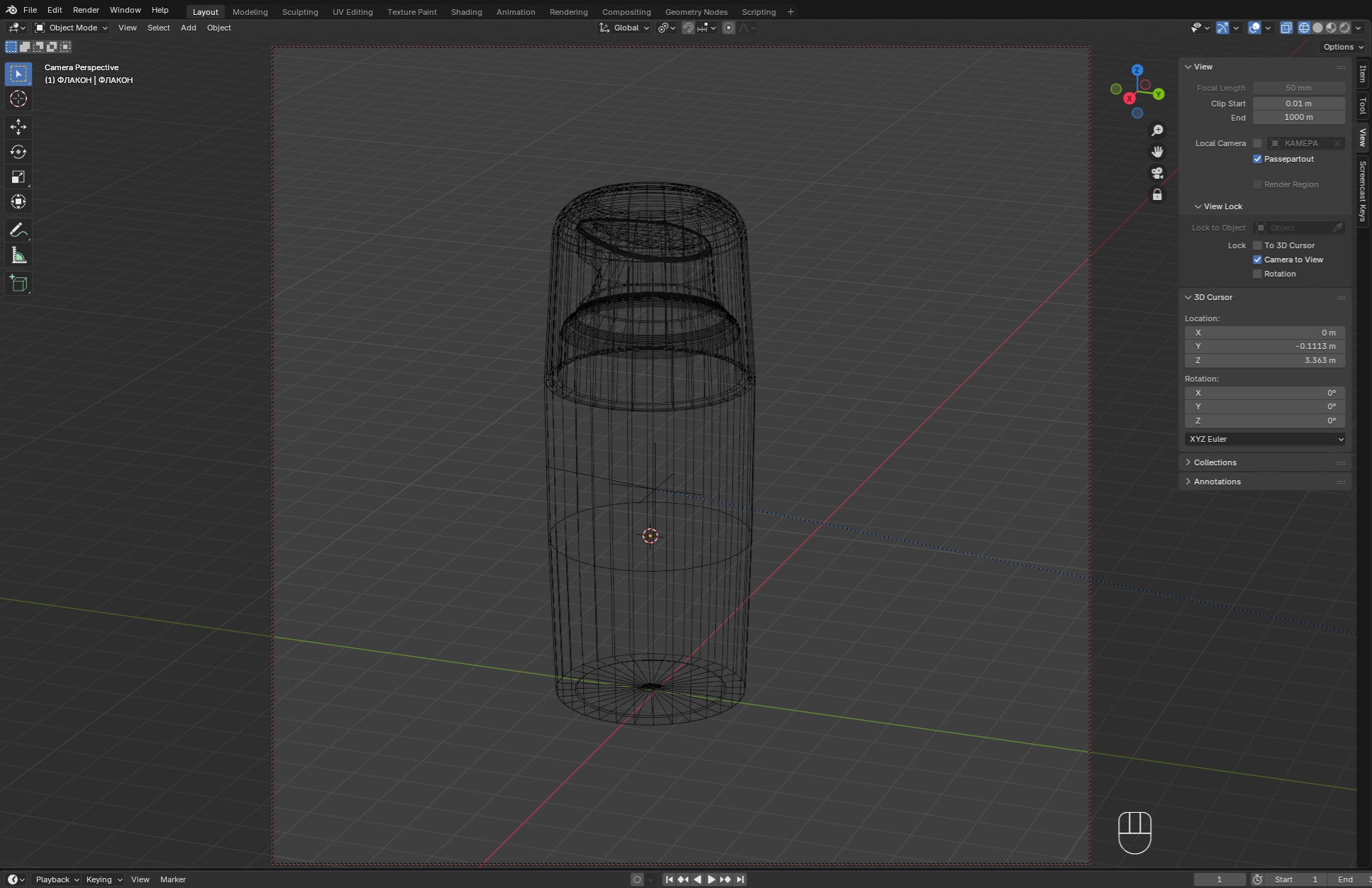Image resolution: width=1372 pixels, height=888 pixels.
Task: Open the Item sidebar tab
Action: point(1362,74)
